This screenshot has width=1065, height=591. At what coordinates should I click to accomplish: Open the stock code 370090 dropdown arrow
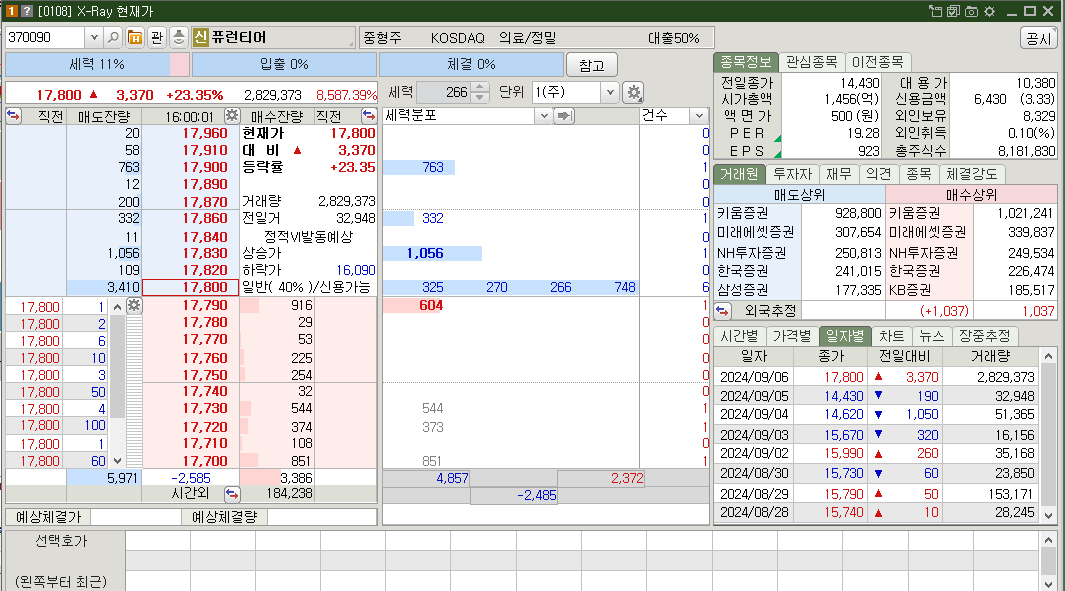coord(94,37)
